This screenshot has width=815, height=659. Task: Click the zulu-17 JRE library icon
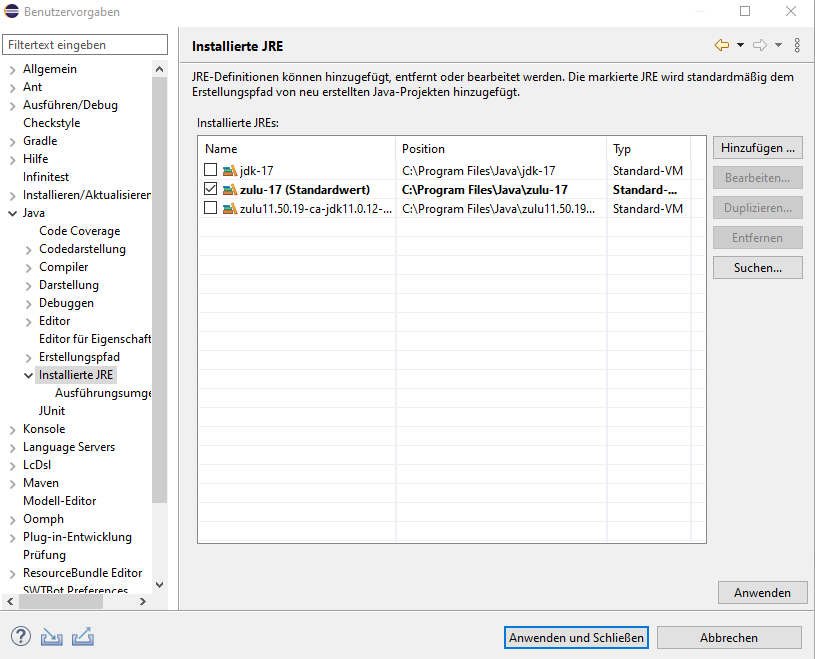[230, 190]
